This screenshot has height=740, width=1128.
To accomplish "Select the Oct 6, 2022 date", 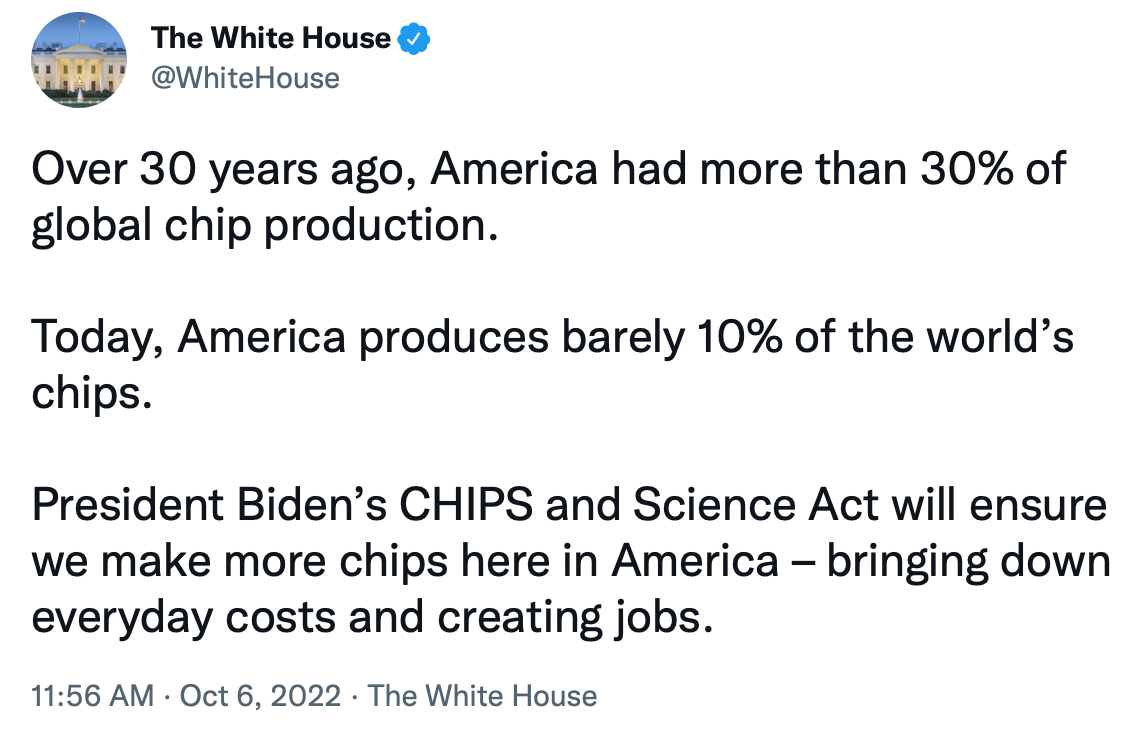I will (x=260, y=695).
